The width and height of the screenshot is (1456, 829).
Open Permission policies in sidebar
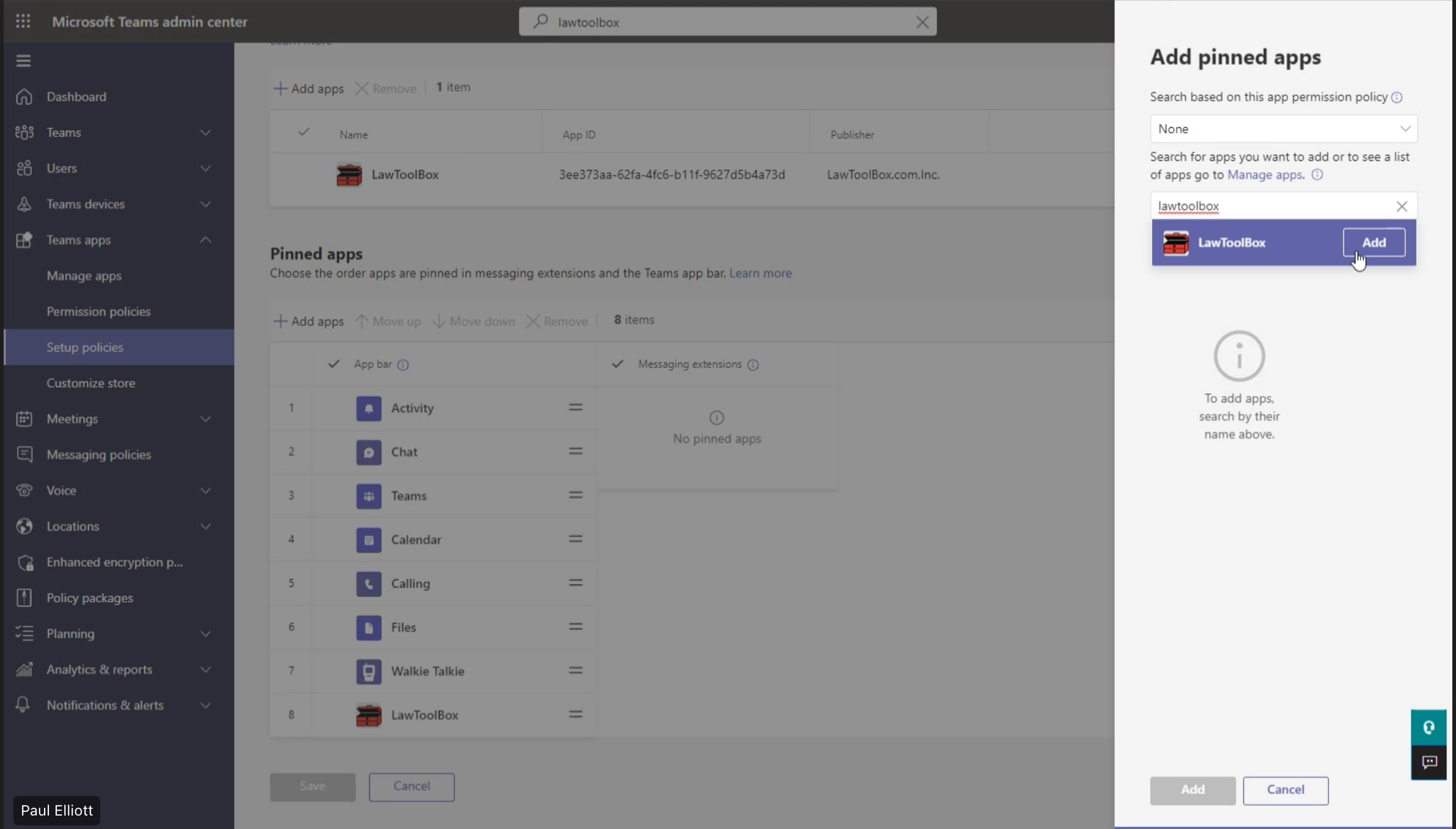click(98, 311)
